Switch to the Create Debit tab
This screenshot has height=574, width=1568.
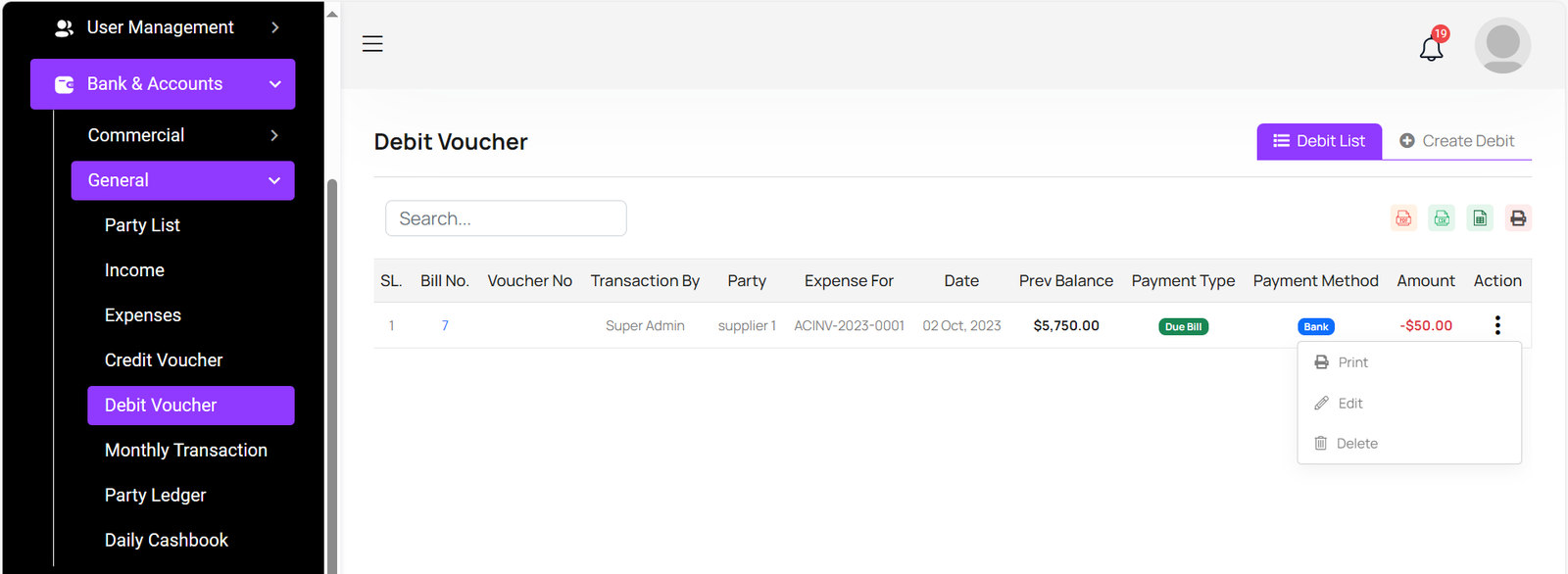click(1456, 141)
